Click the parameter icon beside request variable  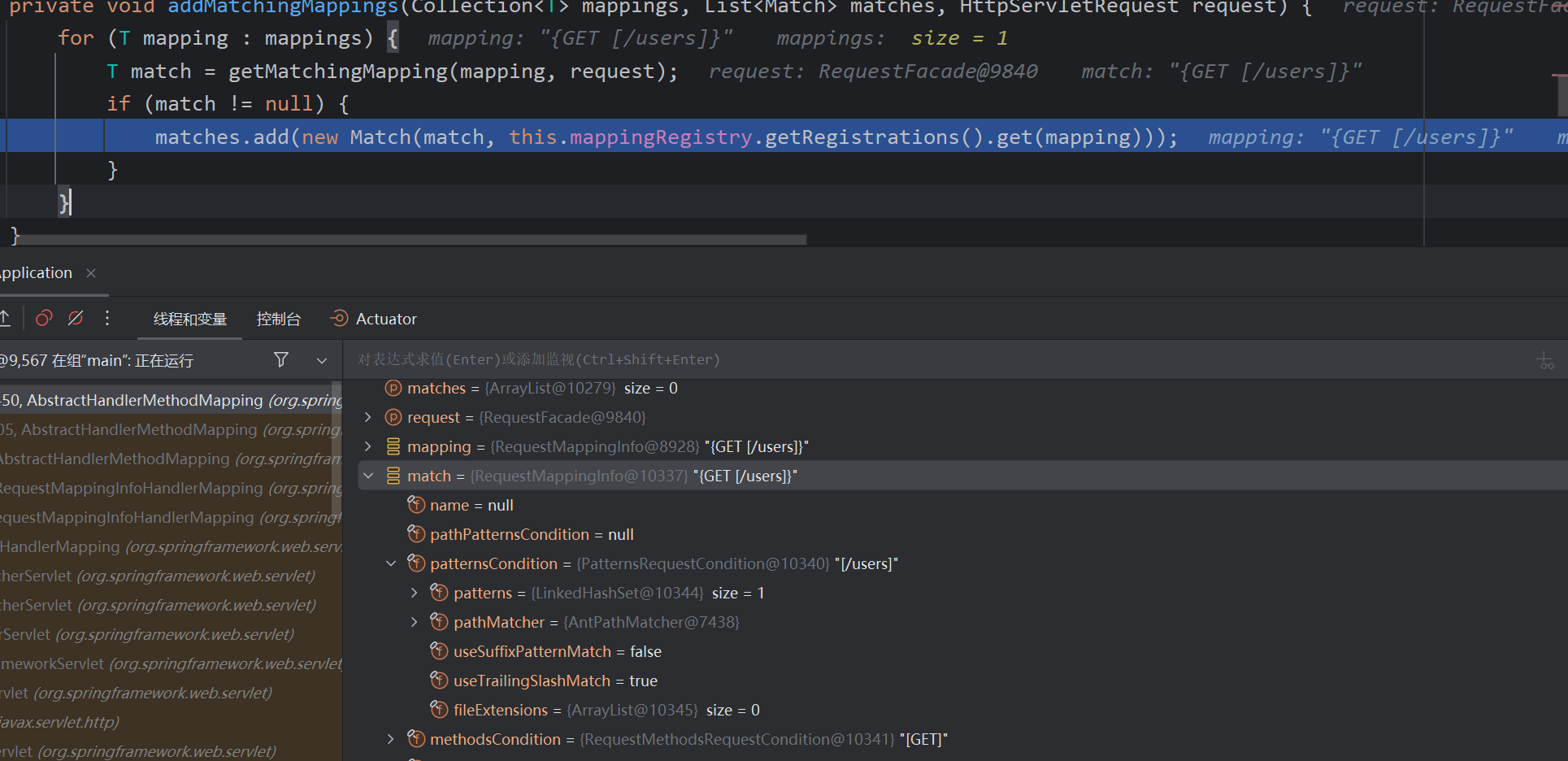[x=393, y=417]
